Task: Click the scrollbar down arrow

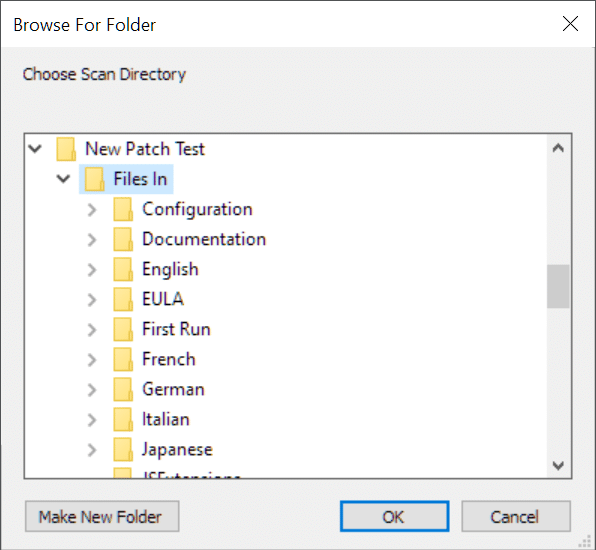Action: (558, 465)
